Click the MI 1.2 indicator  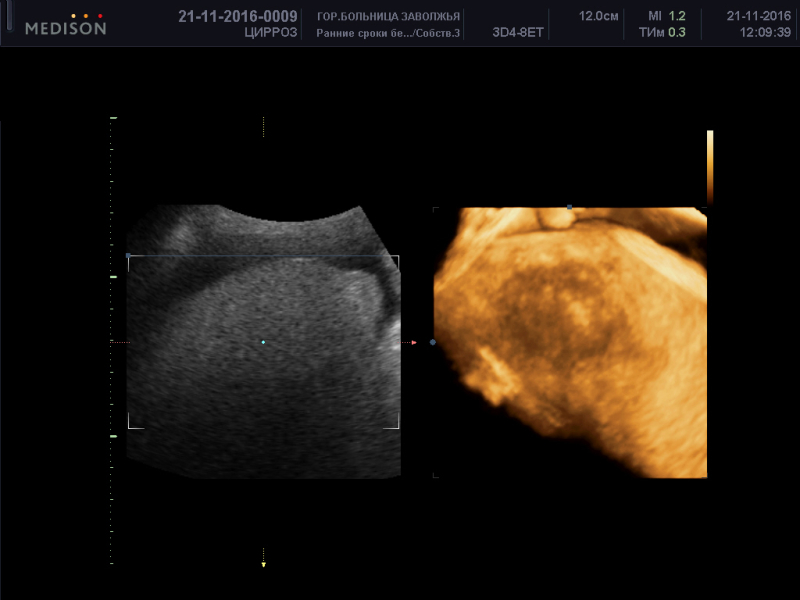[667, 16]
